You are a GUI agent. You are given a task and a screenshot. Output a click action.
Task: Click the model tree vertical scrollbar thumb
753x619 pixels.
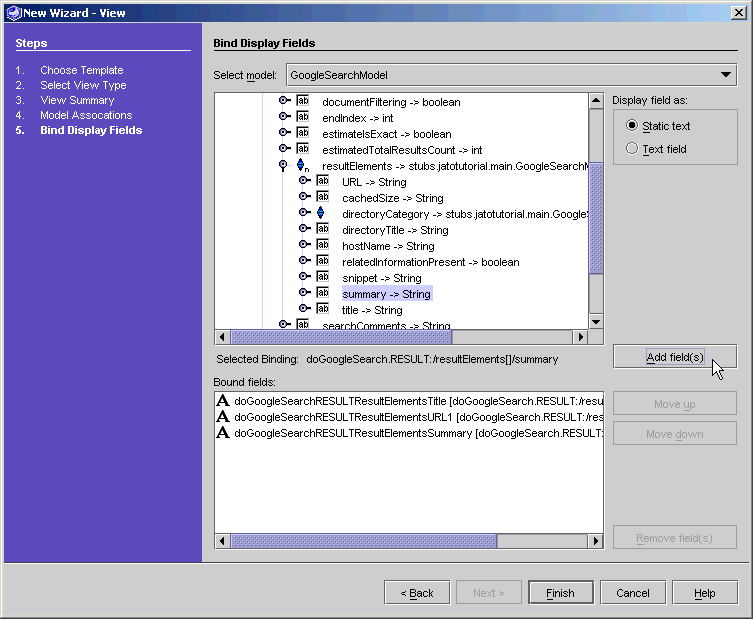point(596,218)
